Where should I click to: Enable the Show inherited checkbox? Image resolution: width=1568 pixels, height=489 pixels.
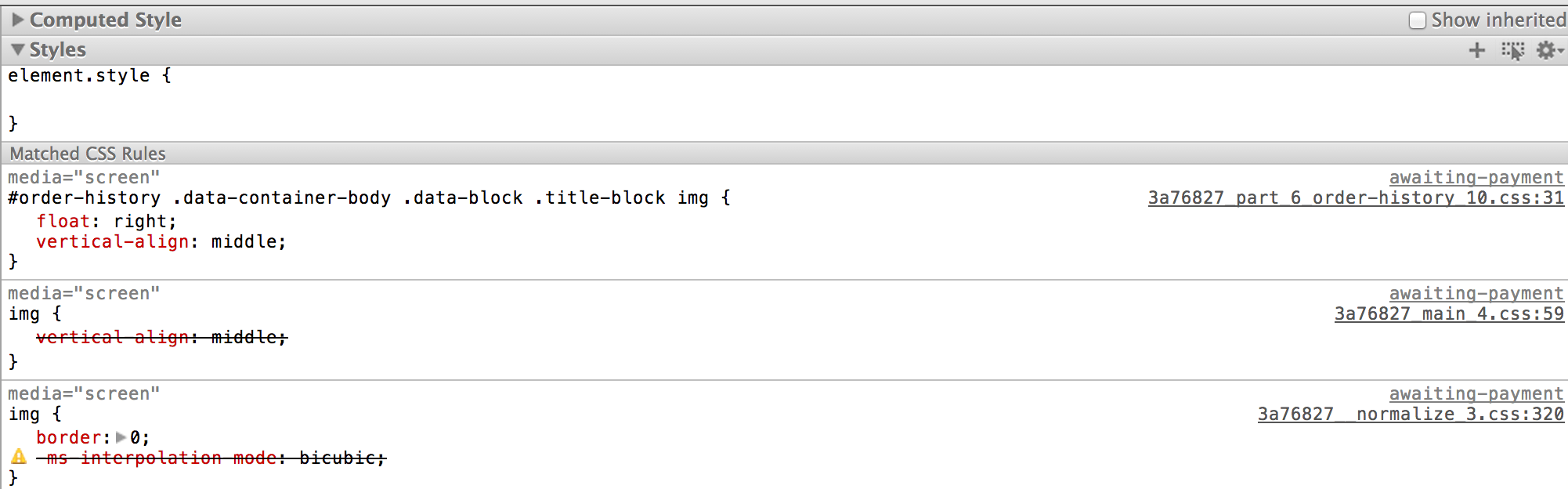tap(1417, 20)
